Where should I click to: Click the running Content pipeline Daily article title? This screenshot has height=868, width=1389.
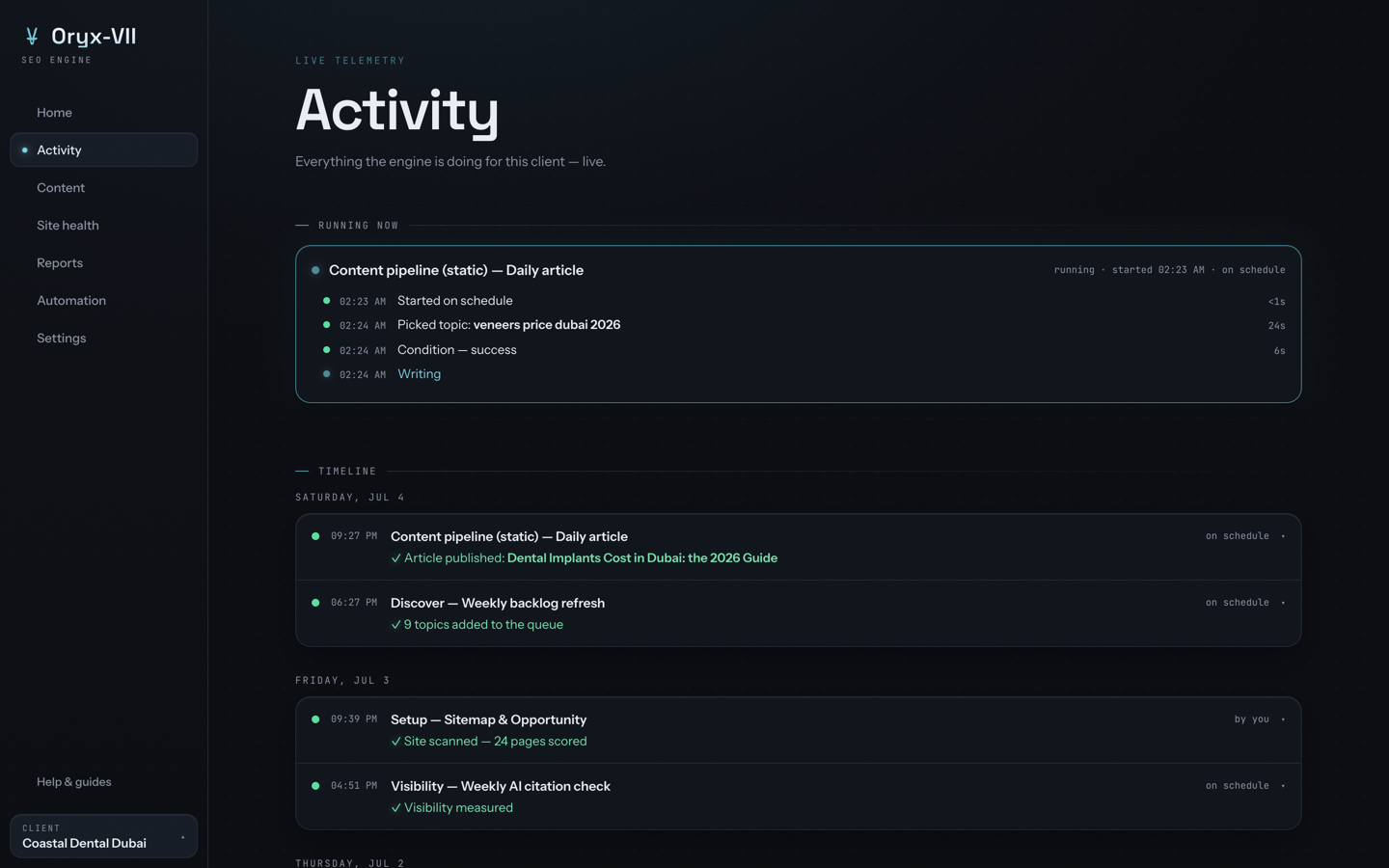coord(456,270)
